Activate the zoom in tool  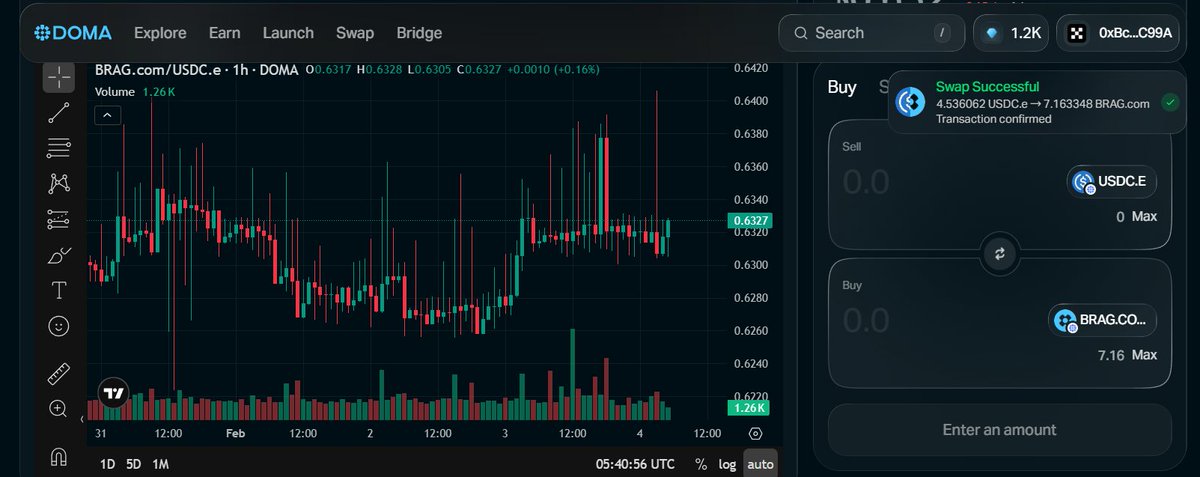pyautogui.click(x=59, y=409)
